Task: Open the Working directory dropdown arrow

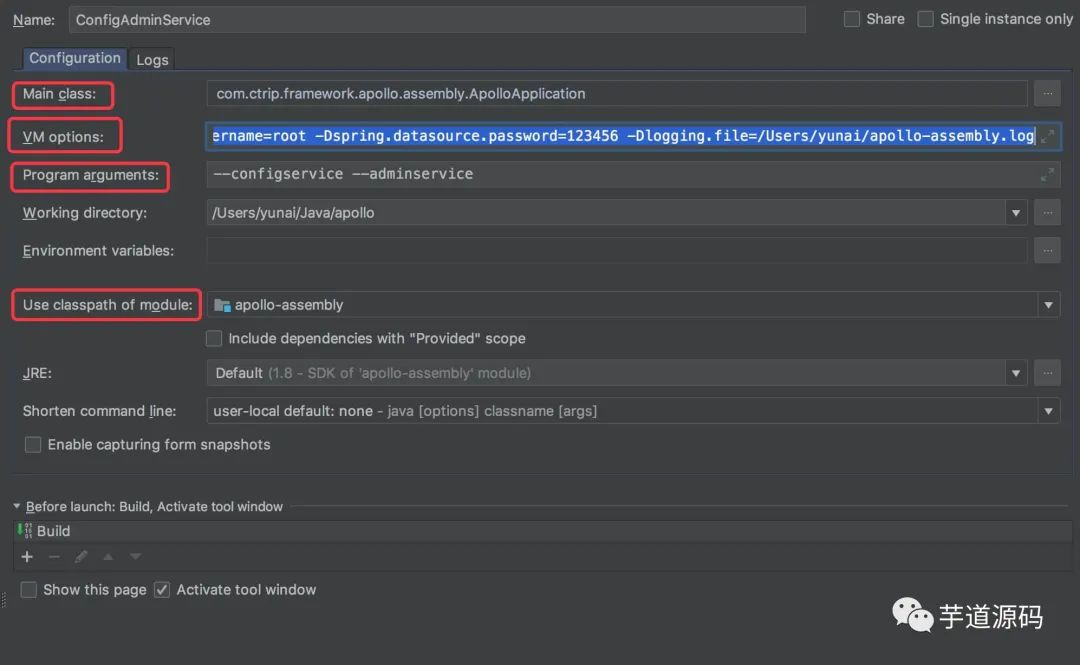Action: tap(1015, 213)
